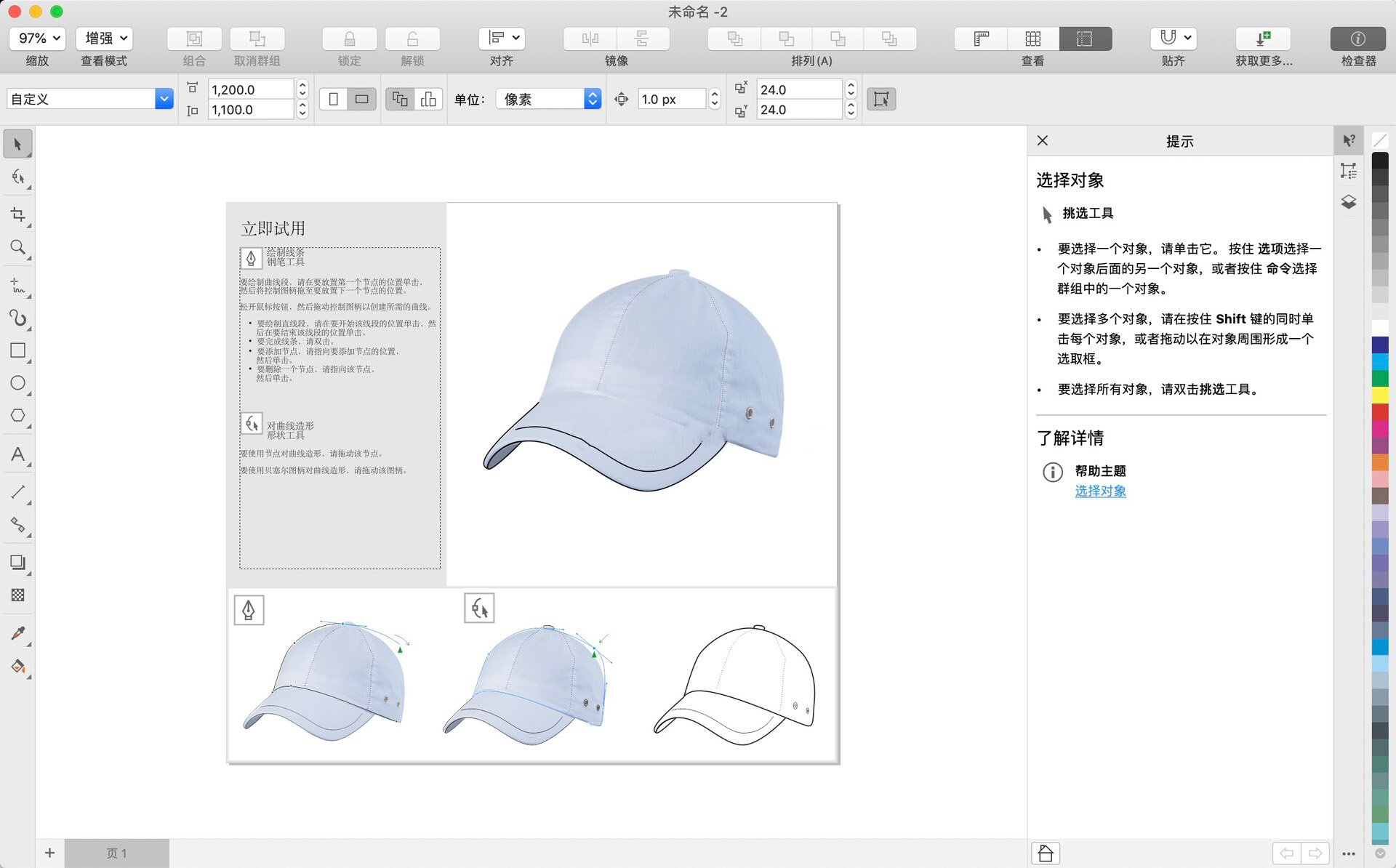Select the Rectangle tool
This screenshot has width=1396, height=868.
click(18, 351)
